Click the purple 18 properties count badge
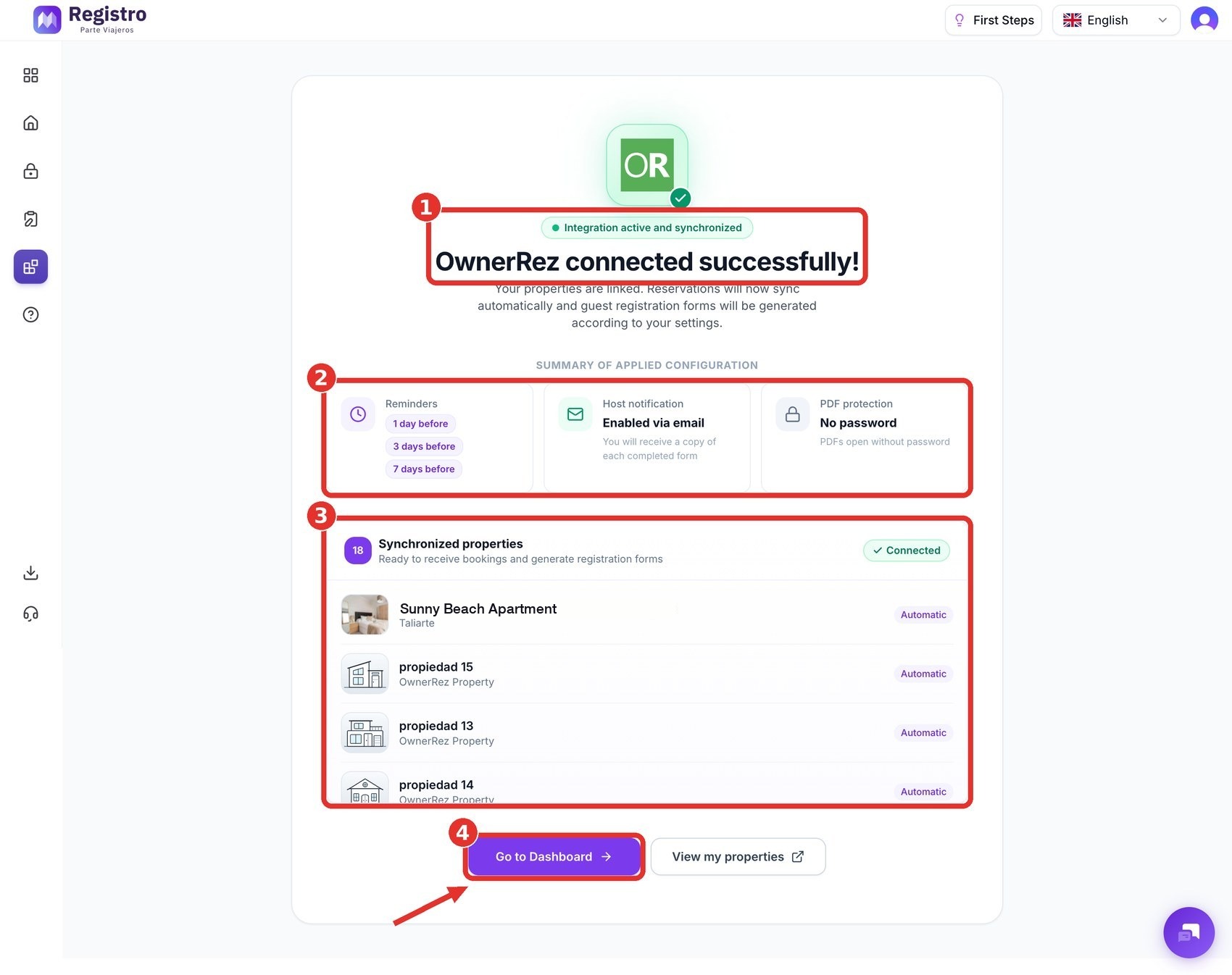The image size is (1232, 975). point(358,551)
